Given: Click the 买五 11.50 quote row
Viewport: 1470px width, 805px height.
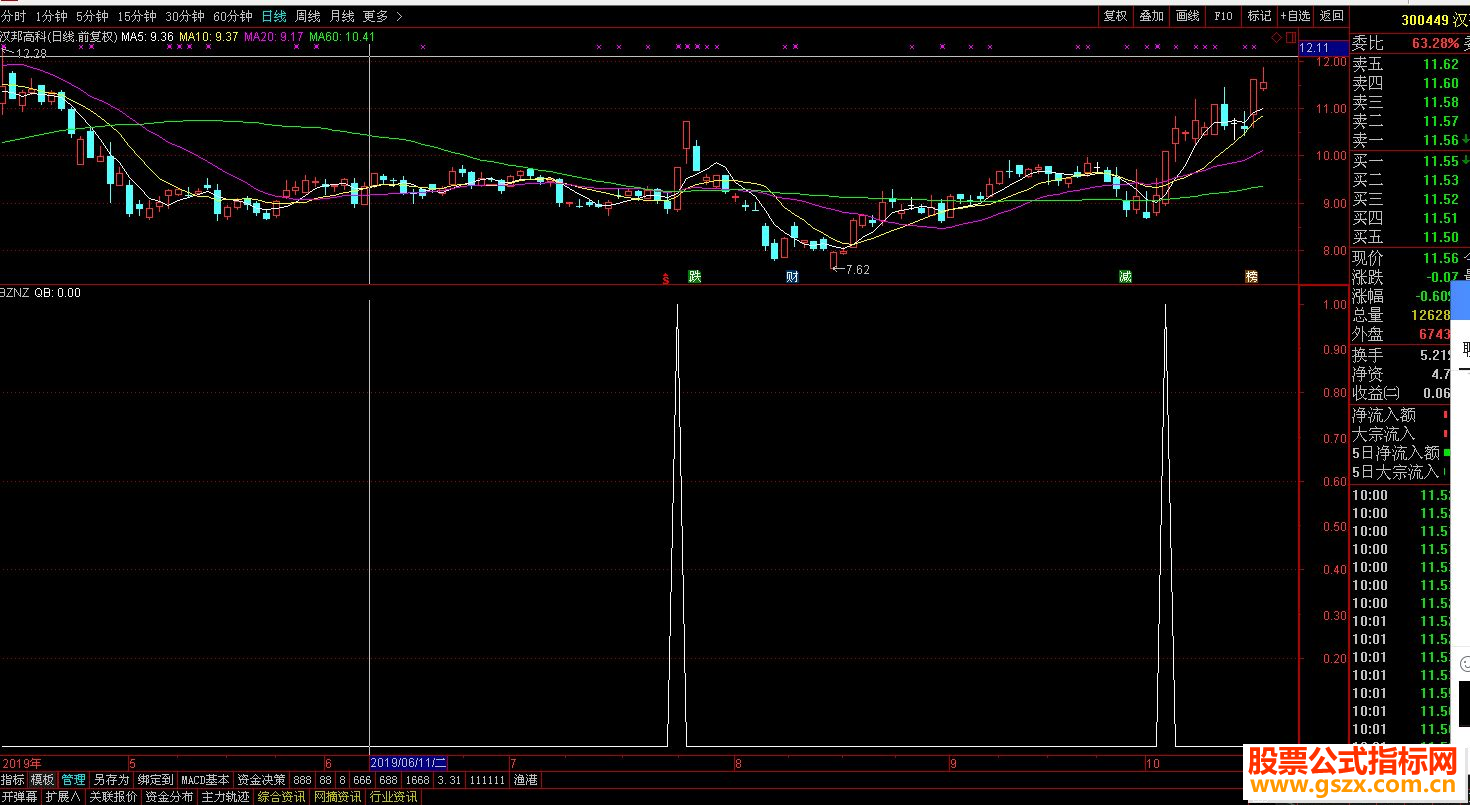Looking at the screenshot, I should click(1410, 237).
